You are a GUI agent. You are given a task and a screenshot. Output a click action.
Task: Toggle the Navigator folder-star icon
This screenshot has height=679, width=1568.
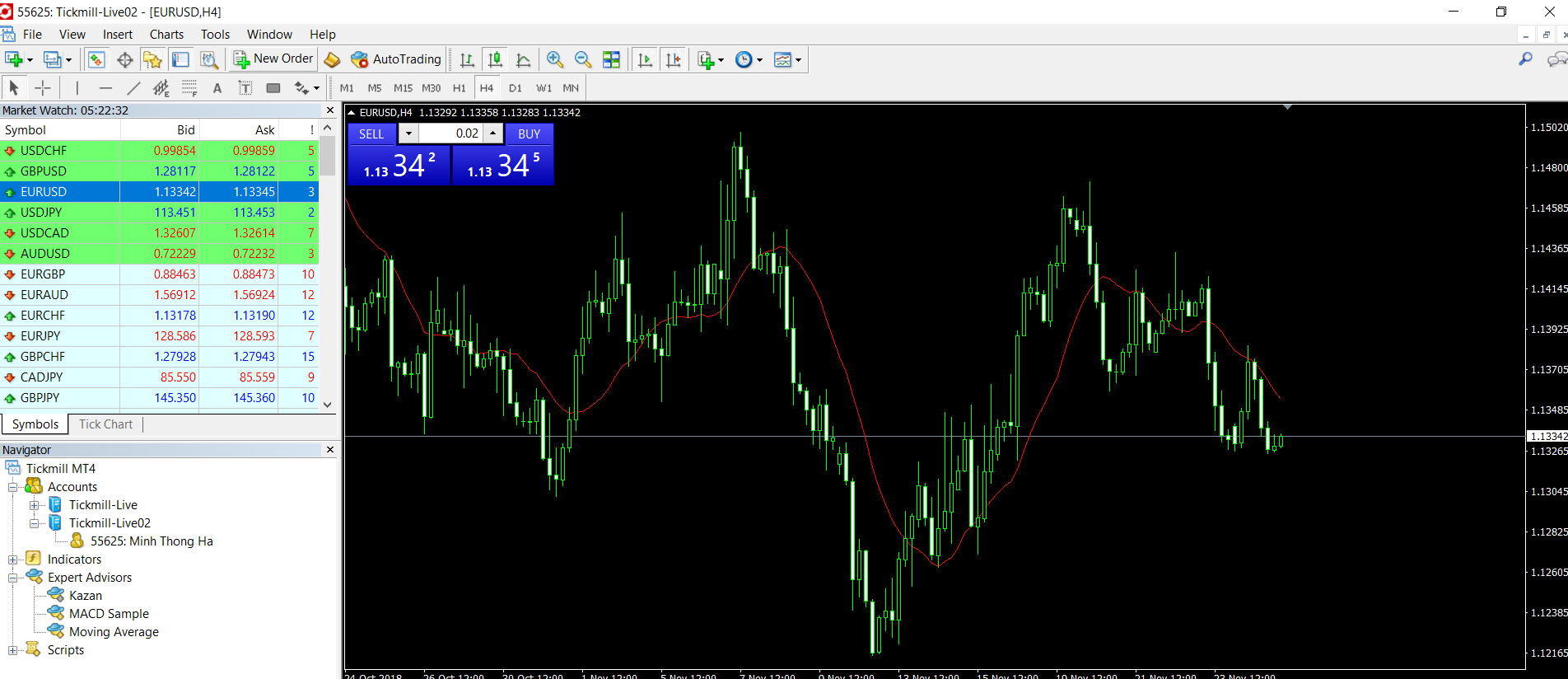click(x=152, y=59)
